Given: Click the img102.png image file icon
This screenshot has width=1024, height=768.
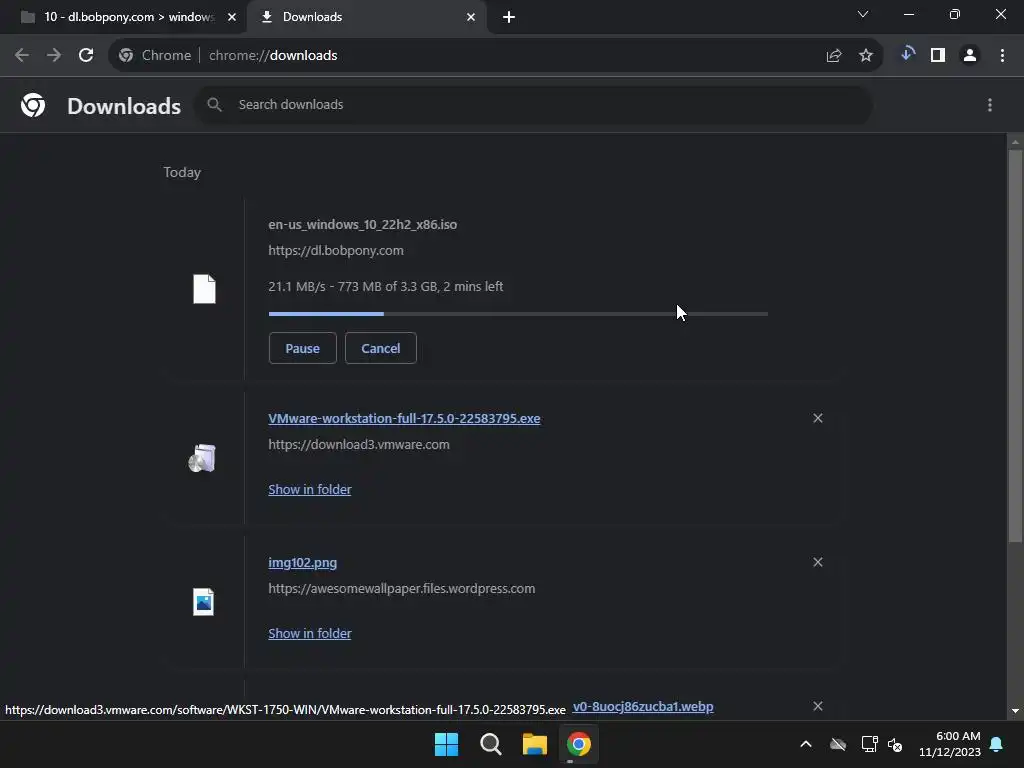Looking at the screenshot, I should tap(203, 602).
